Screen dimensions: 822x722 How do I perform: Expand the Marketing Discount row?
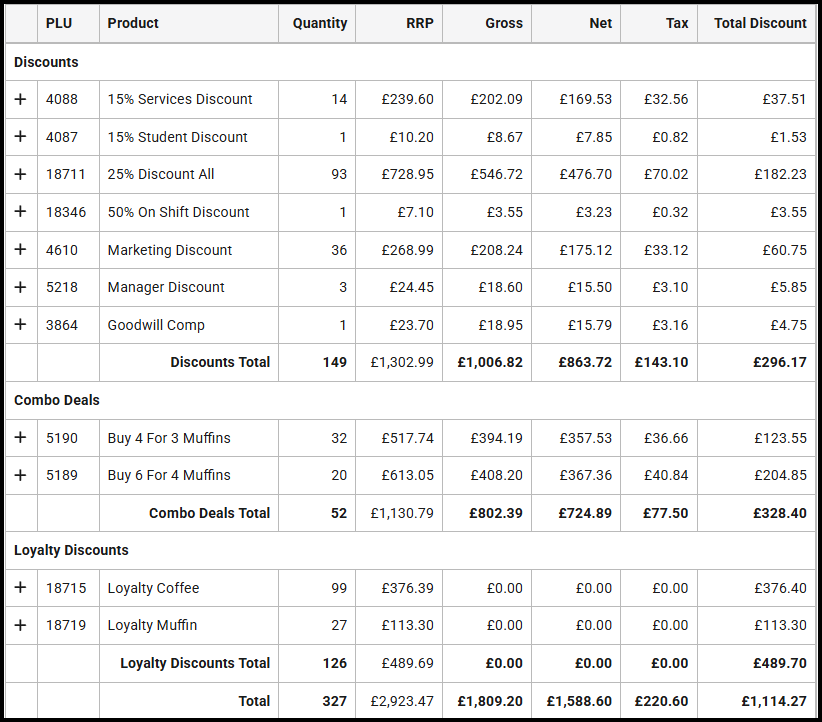20,250
